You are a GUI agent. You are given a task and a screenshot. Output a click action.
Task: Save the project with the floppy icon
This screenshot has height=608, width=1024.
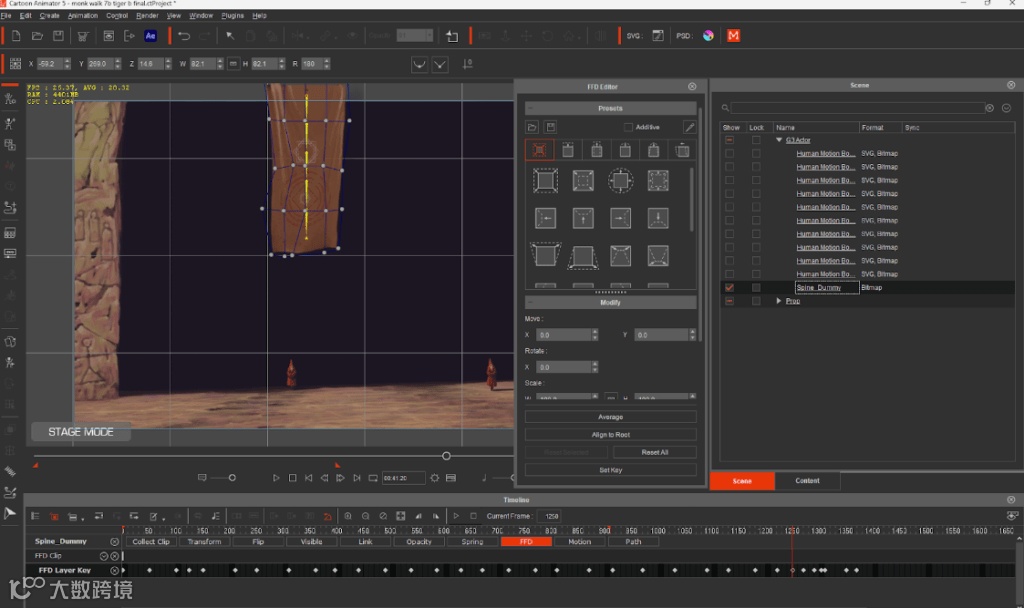[58, 36]
